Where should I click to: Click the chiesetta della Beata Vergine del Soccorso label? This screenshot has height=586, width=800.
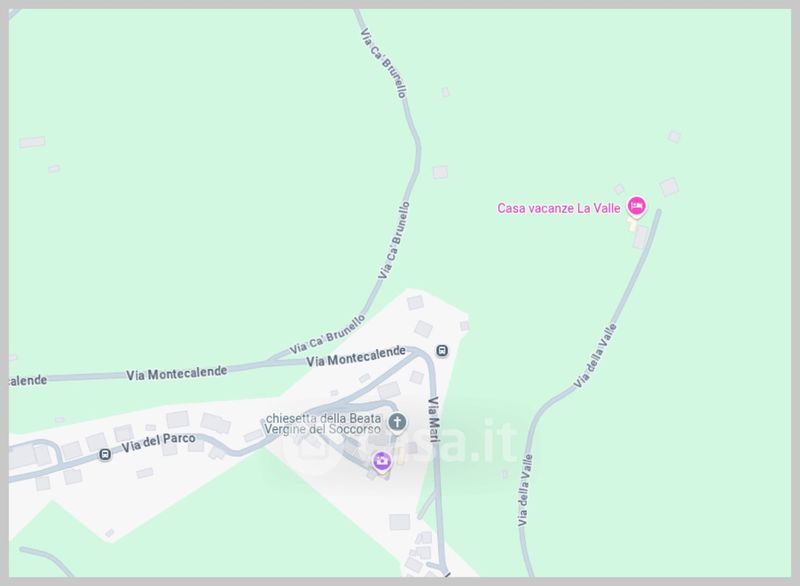tap(322, 424)
